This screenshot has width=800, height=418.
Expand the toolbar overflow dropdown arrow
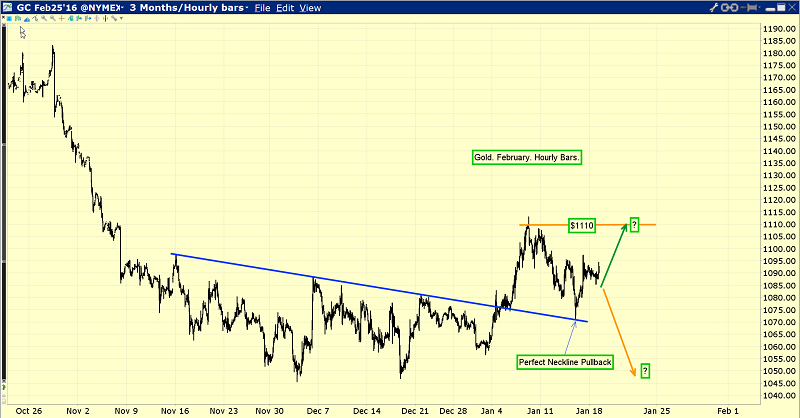(121, 18)
